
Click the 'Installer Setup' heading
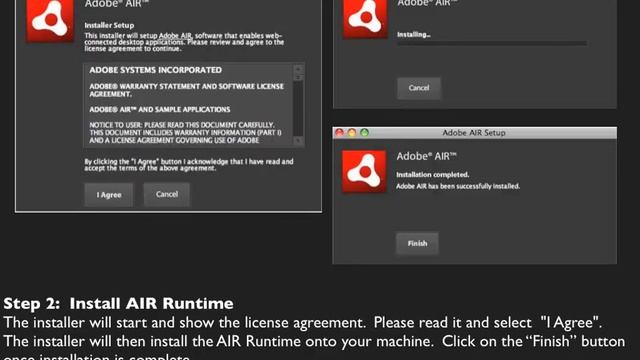(x=109, y=25)
